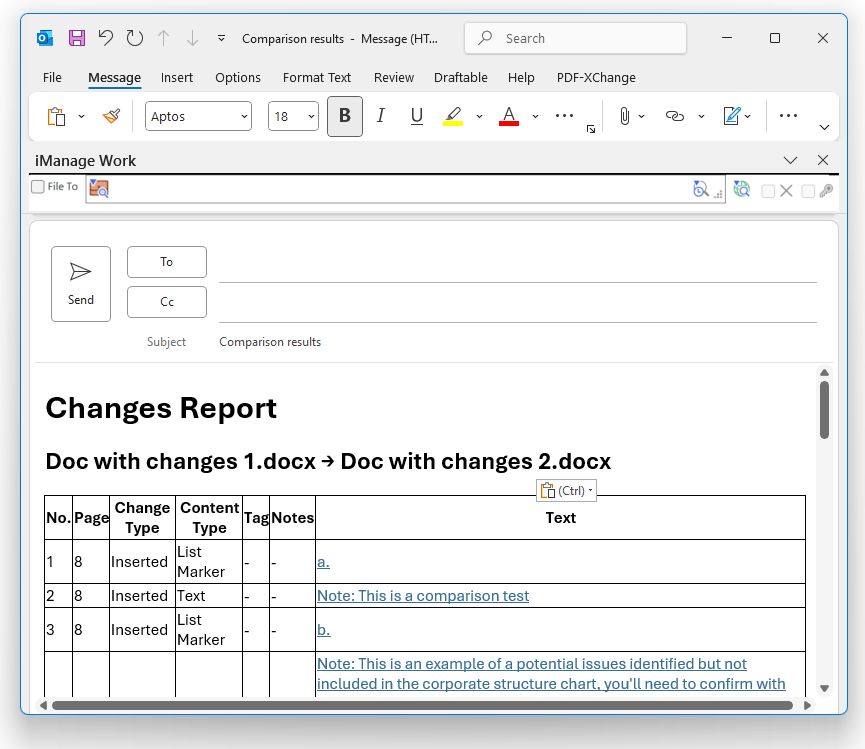865x749 pixels.
Task: Open the Signature pen icon
Action: (x=731, y=116)
